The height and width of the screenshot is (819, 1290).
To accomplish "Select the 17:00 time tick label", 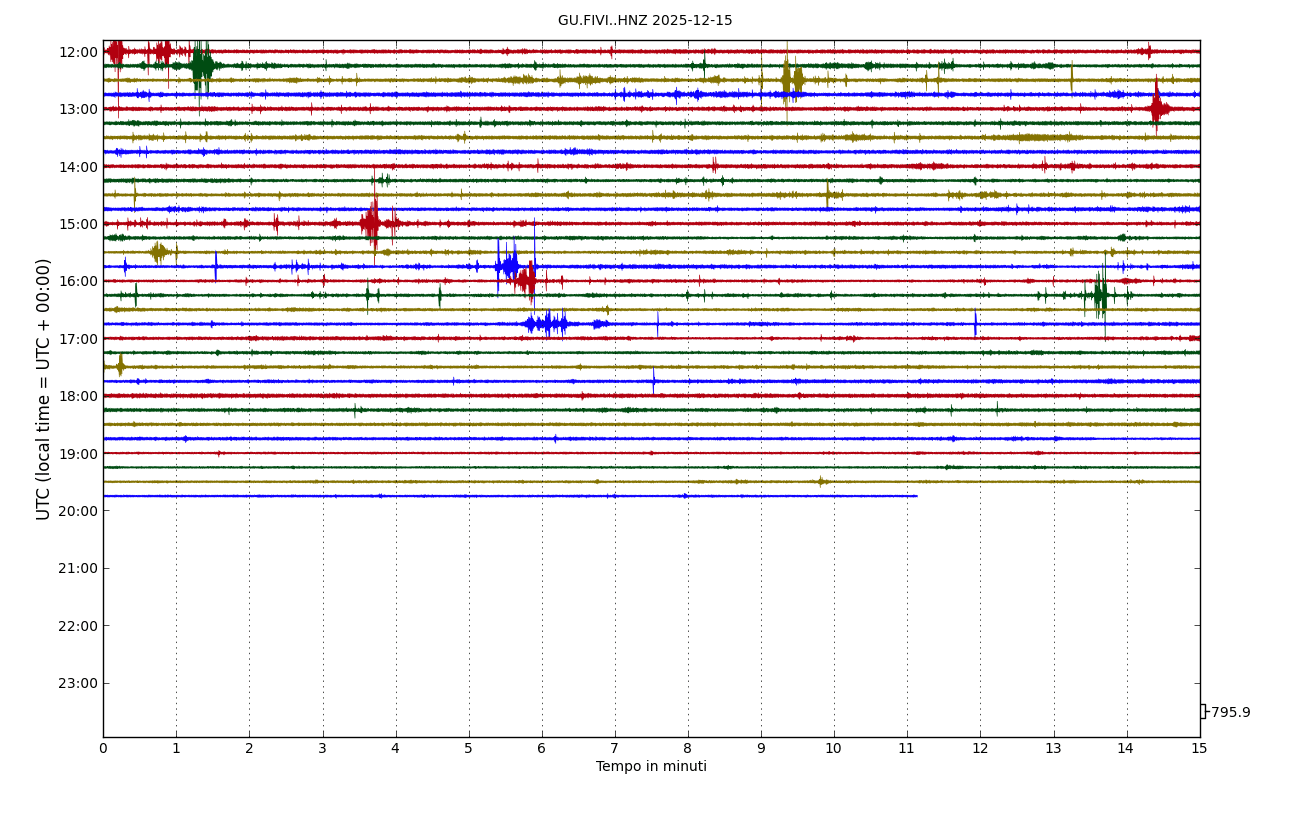I will click(78, 339).
